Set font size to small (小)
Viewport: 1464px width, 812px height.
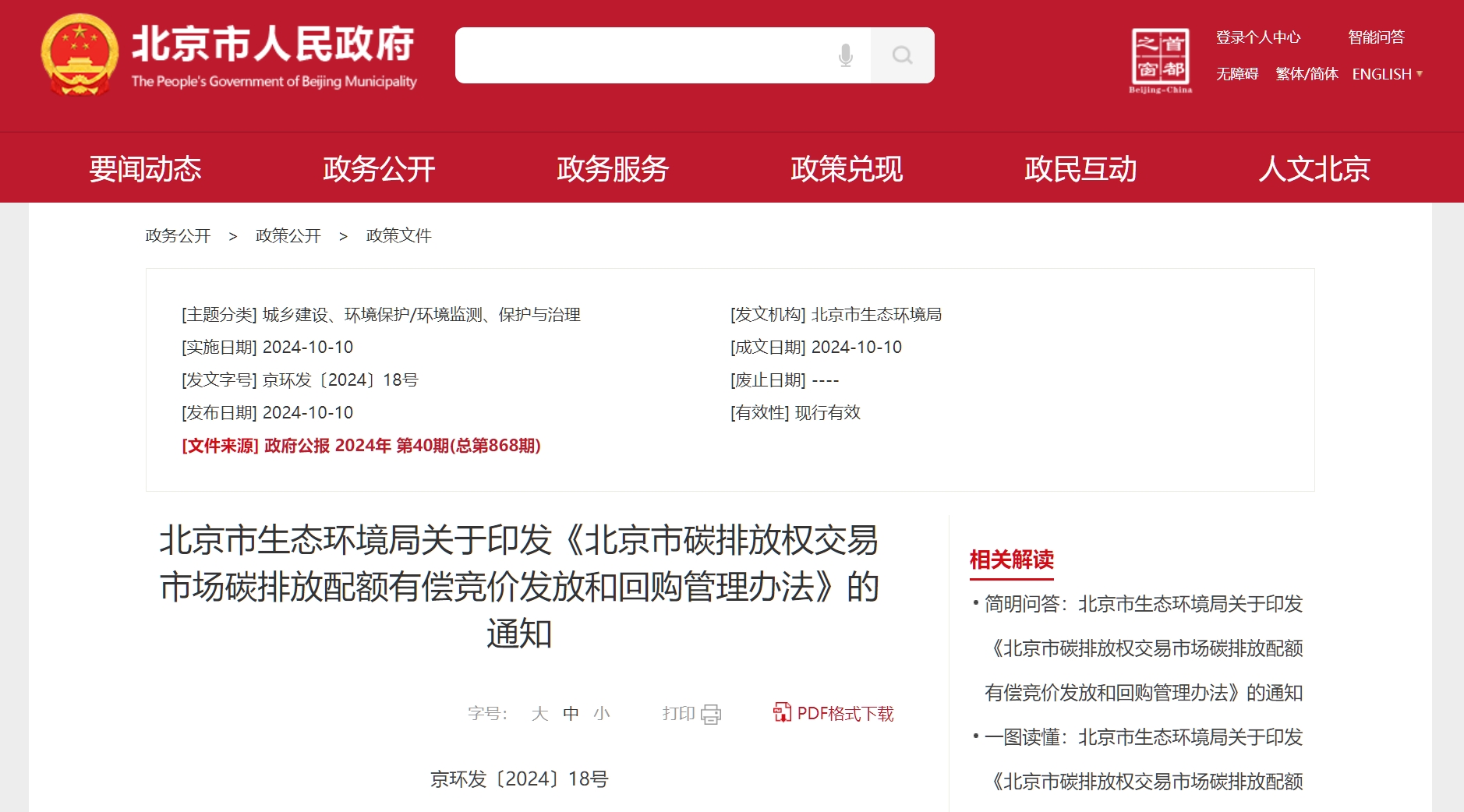coord(601,714)
